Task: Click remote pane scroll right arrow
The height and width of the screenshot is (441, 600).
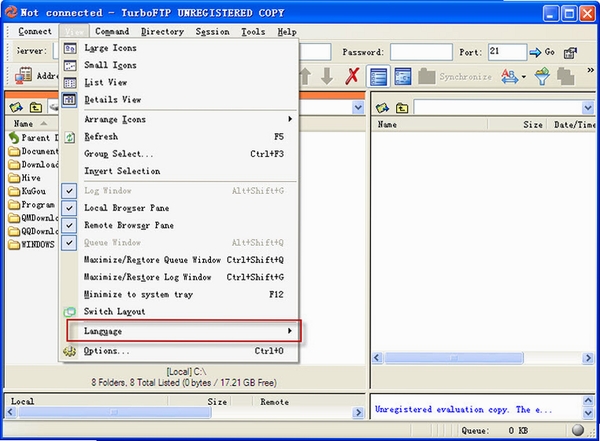Action: coord(588,358)
